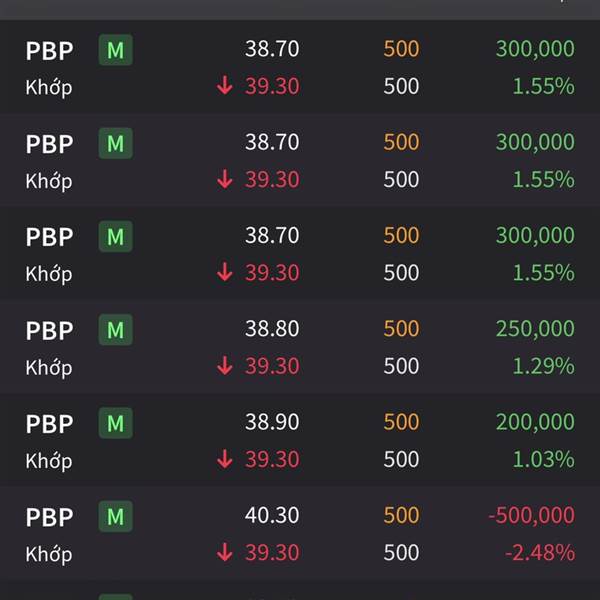Open the order priced at 38.90
The height and width of the screenshot is (600, 600).
(x=300, y=440)
